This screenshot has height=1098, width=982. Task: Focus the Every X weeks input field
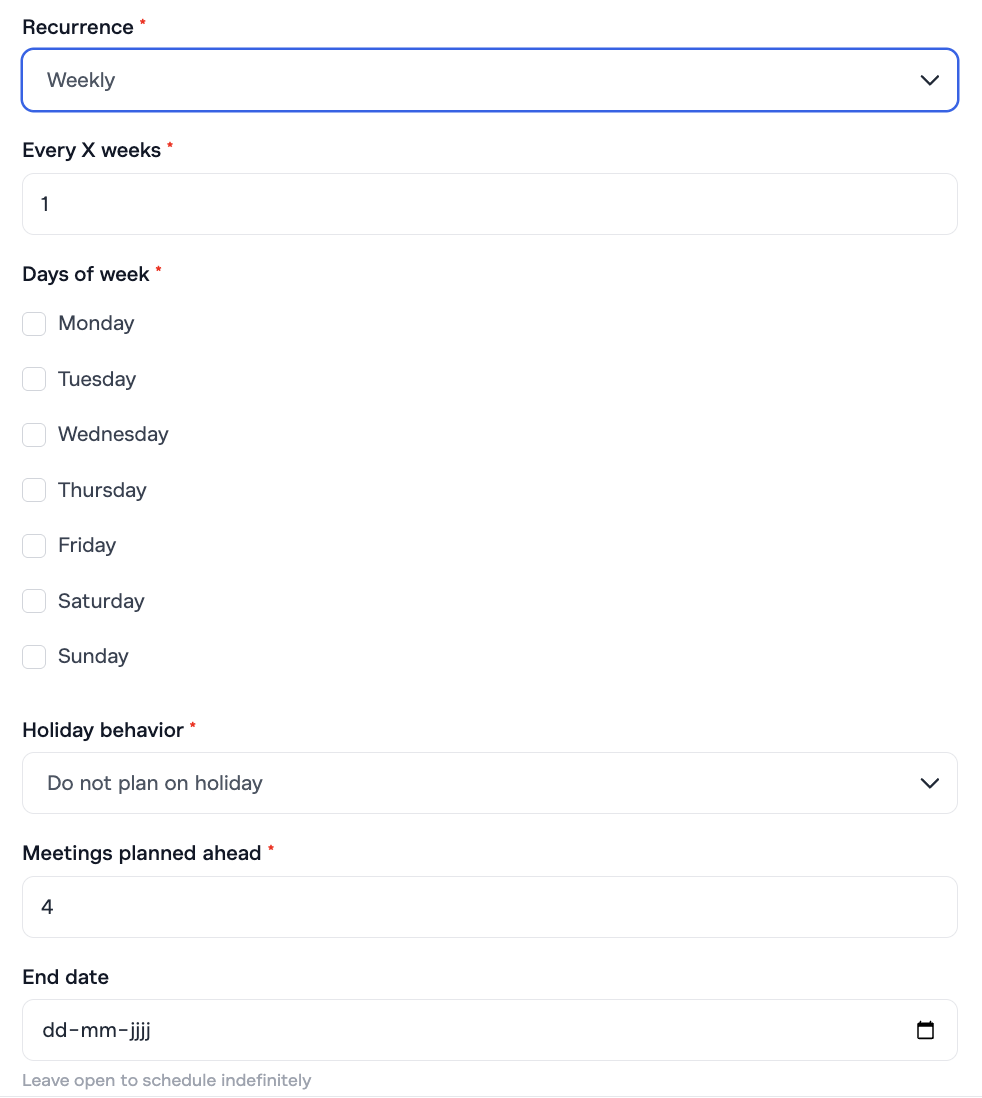click(x=490, y=204)
